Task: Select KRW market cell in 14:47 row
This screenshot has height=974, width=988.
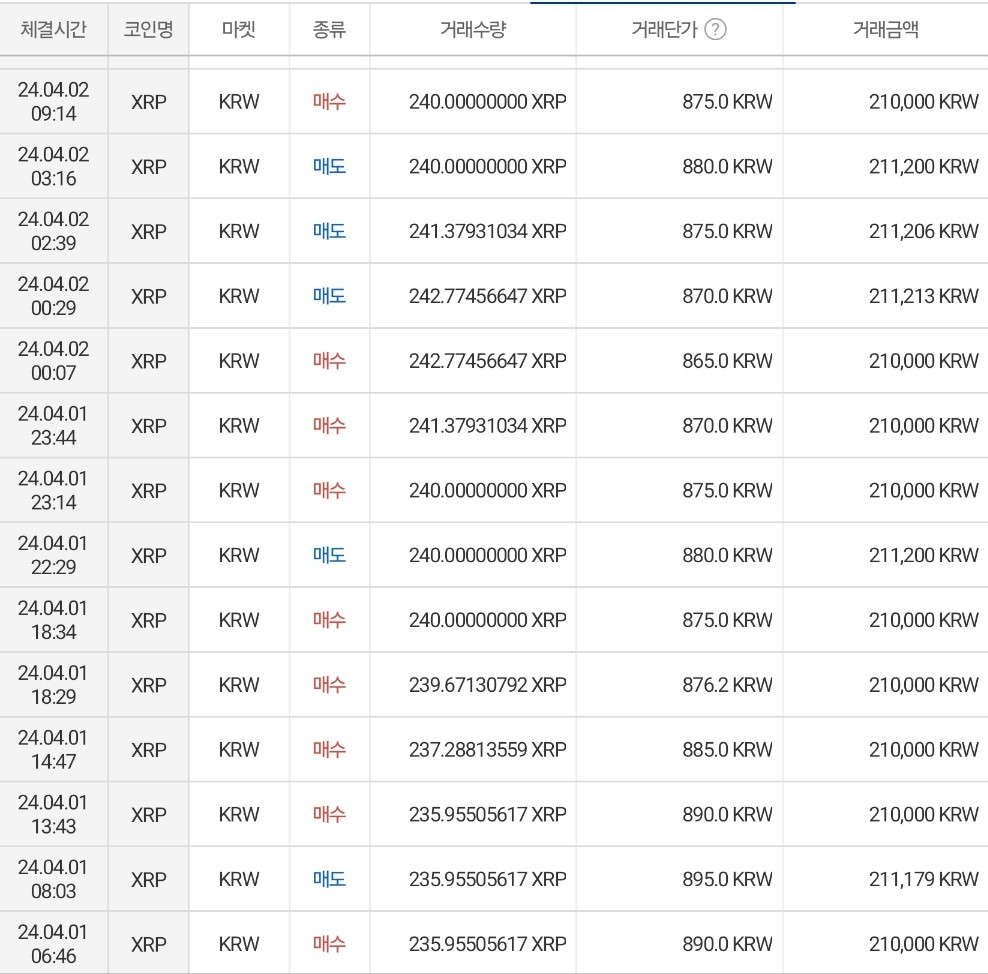Action: (x=239, y=750)
